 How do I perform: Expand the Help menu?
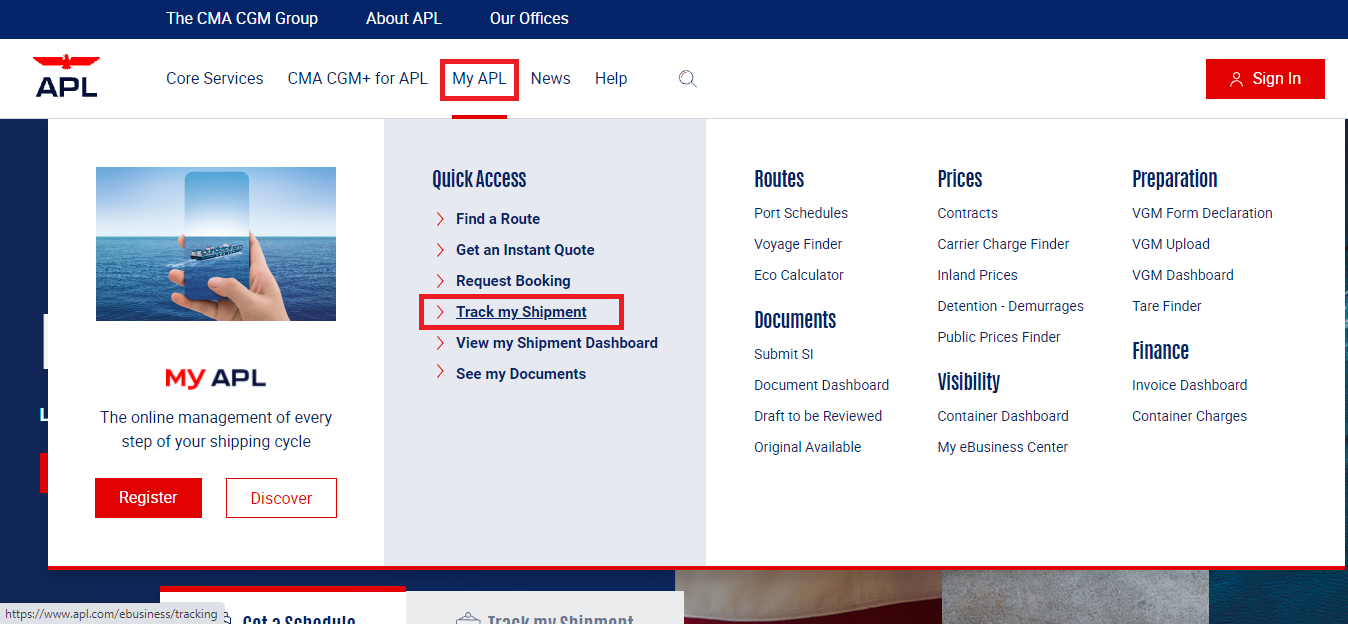tap(611, 79)
